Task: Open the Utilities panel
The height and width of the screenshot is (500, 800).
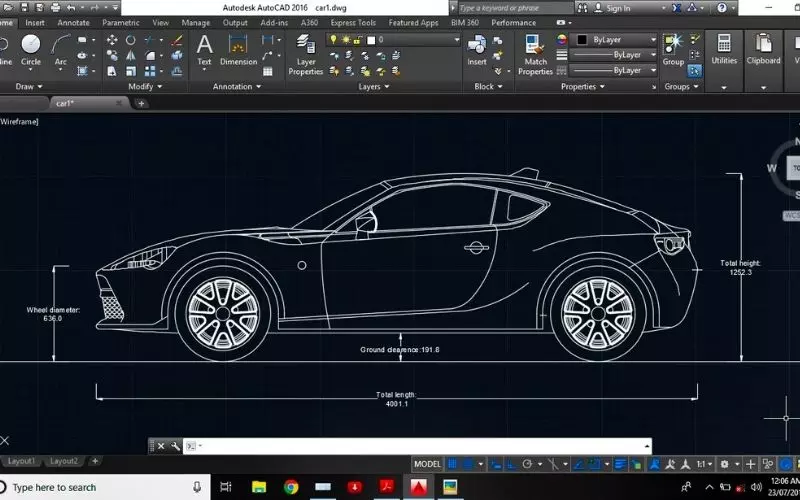Action: 724,50
